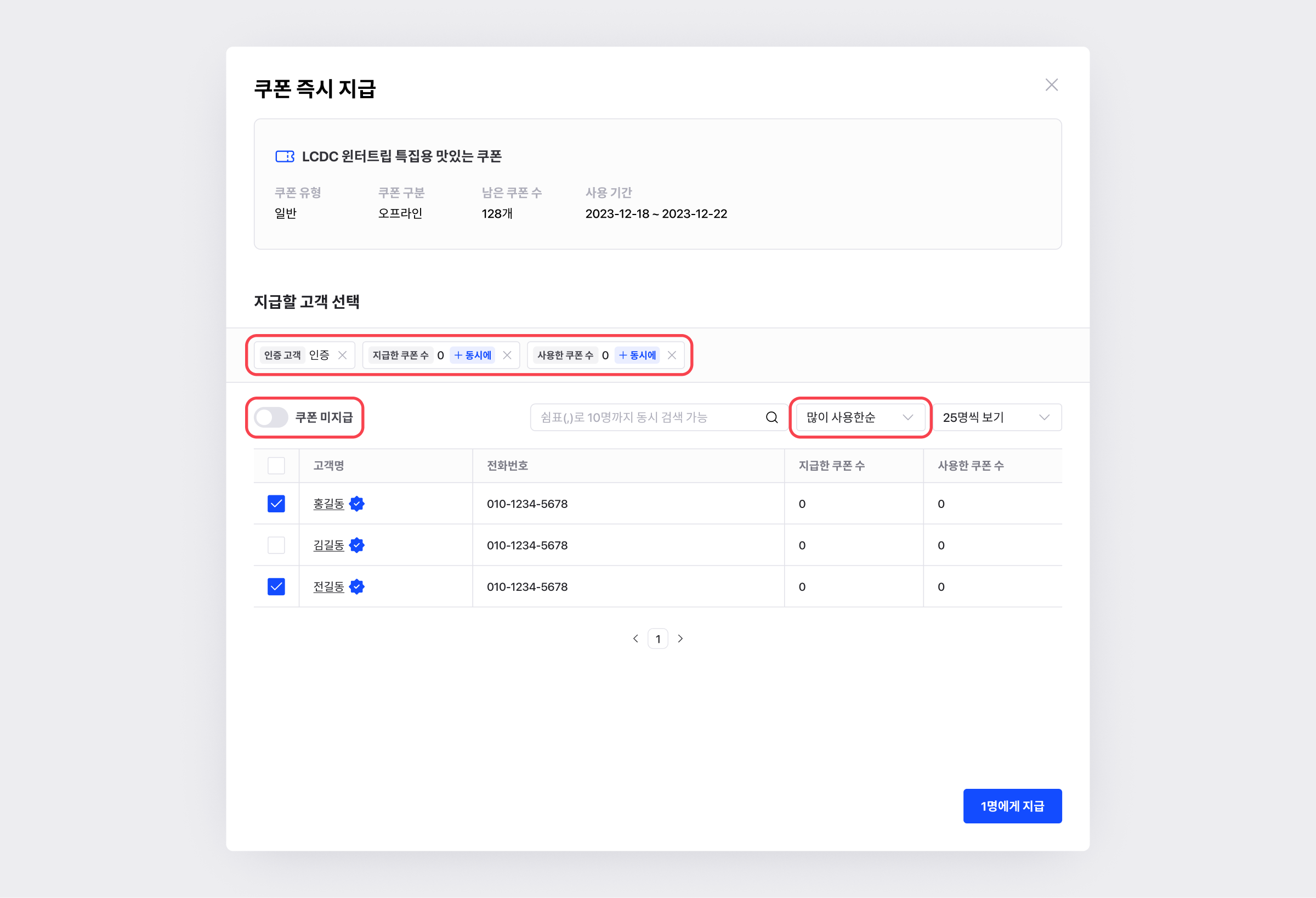Remove the 사용한 쿠폰 수 filter chip
The image size is (1316, 898).
672,355
